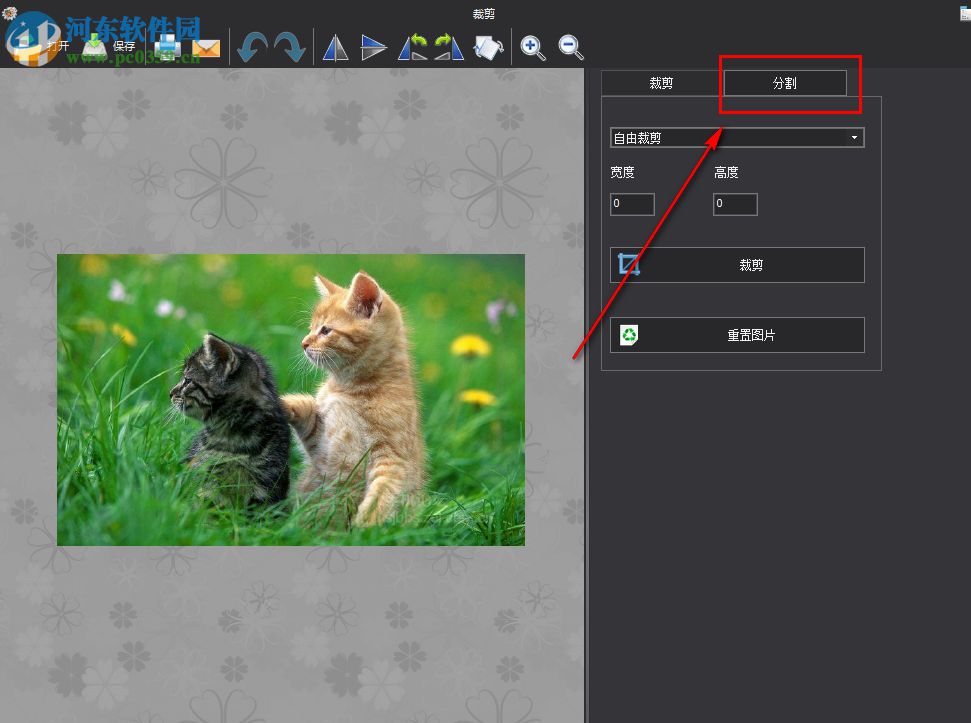Click the 高度 height input field
Image resolution: width=971 pixels, height=723 pixels.
point(735,204)
